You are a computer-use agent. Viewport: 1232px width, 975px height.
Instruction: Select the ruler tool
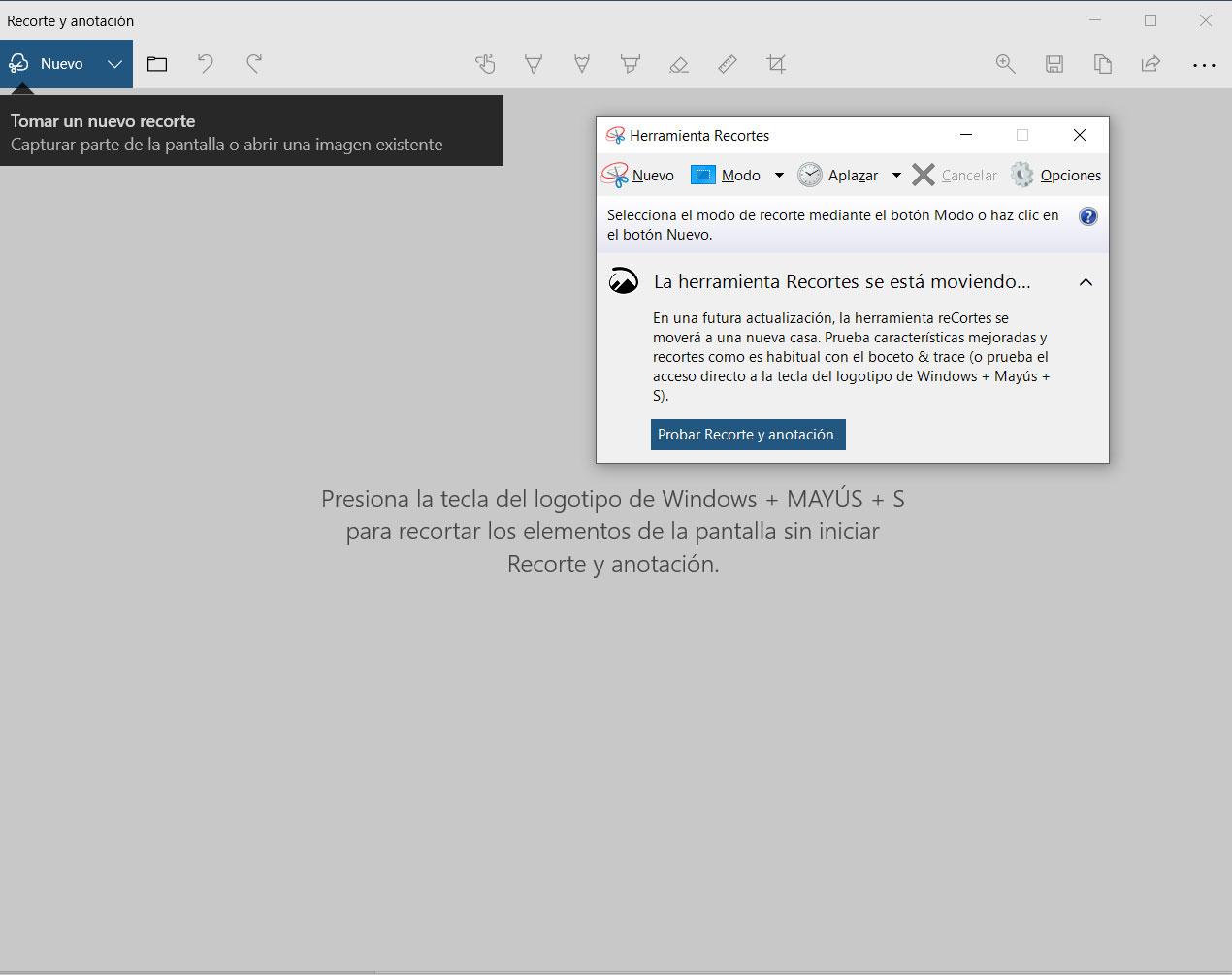pyautogui.click(x=728, y=64)
